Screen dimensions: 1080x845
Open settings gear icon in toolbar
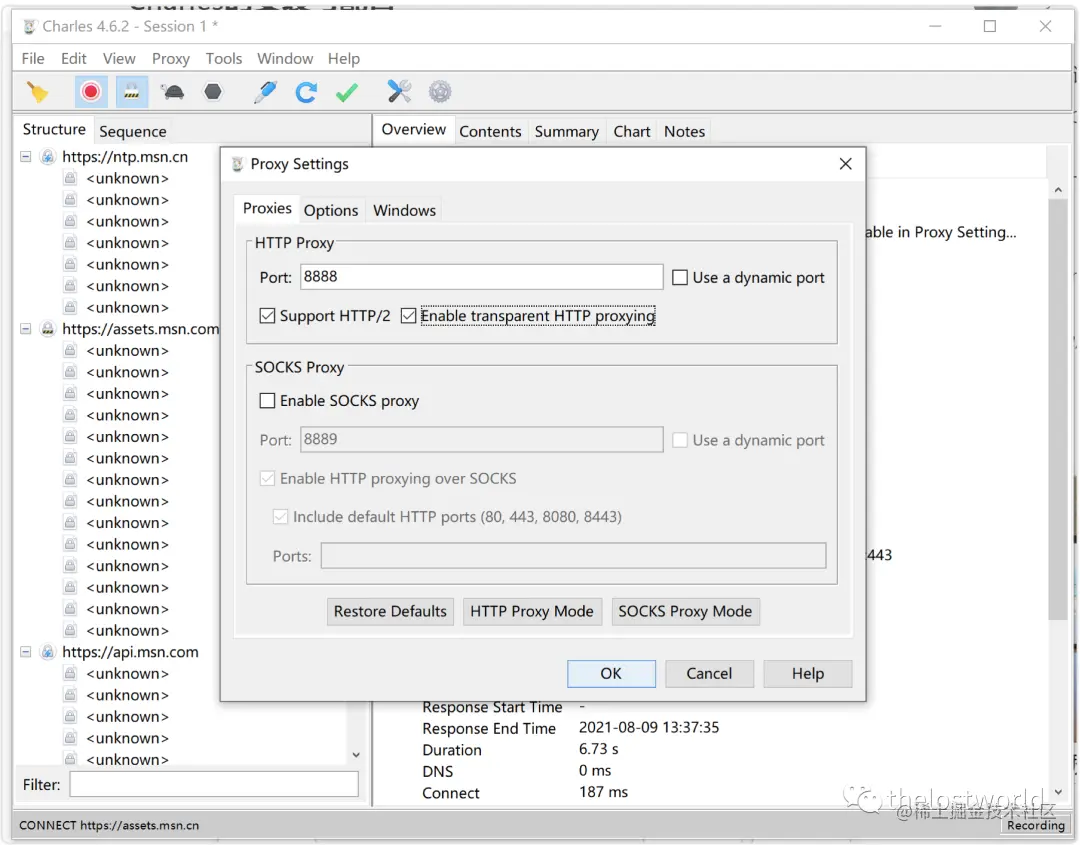coord(440,92)
